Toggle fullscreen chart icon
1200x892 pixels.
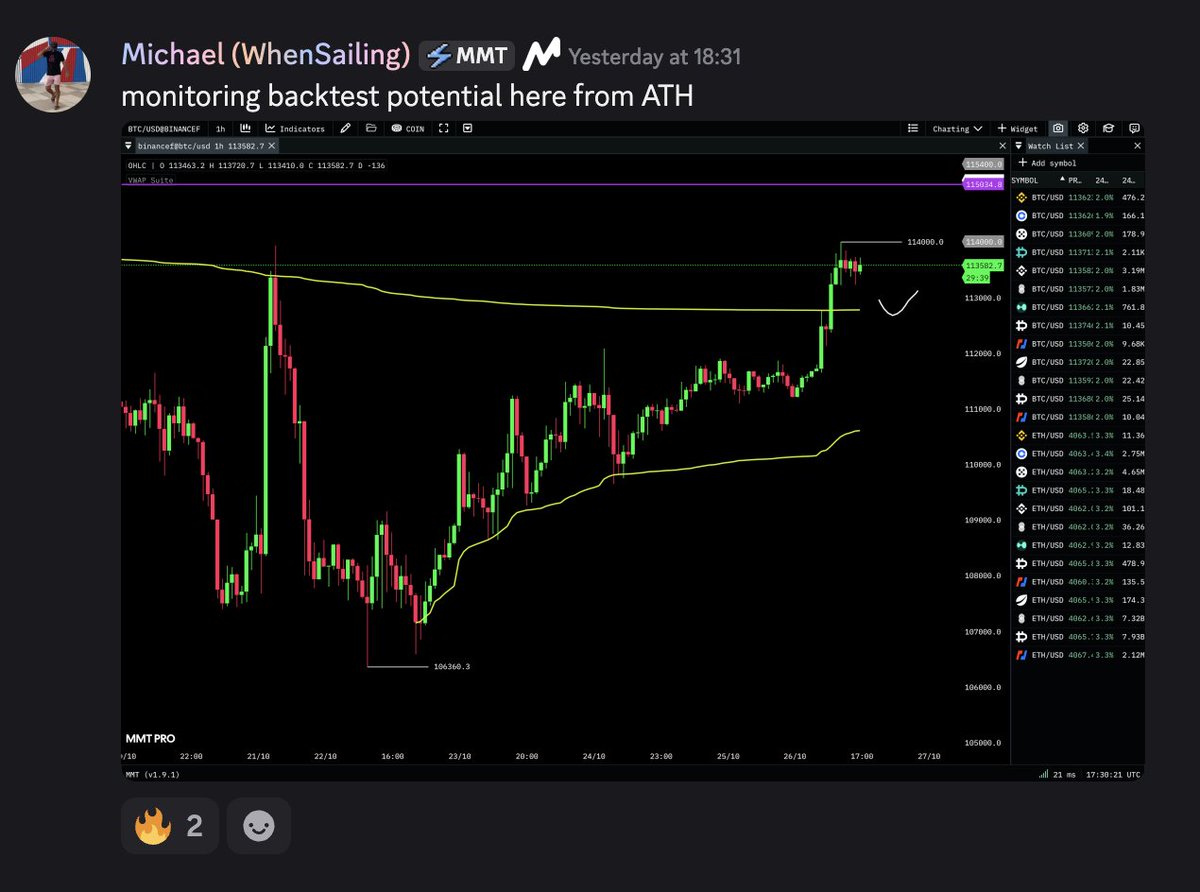(443, 128)
